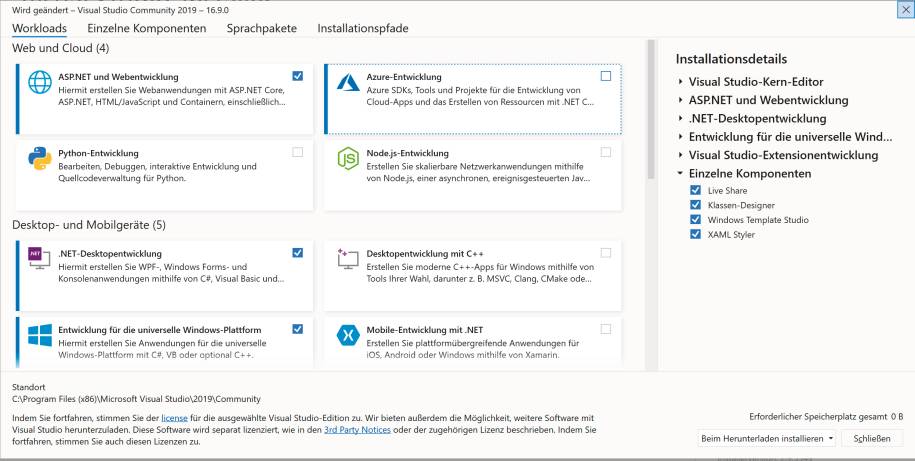Collapse the Einzelne Komponenten section
The height and width of the screenshot is (461, 915).
coord(680,173)
